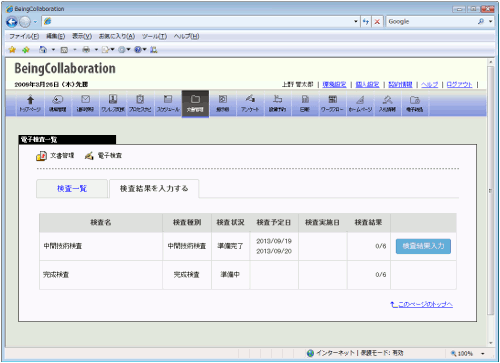Expand the Print icon dropdown arrow
This screenshot has width=500, height=363.
[x=96, y=50]
